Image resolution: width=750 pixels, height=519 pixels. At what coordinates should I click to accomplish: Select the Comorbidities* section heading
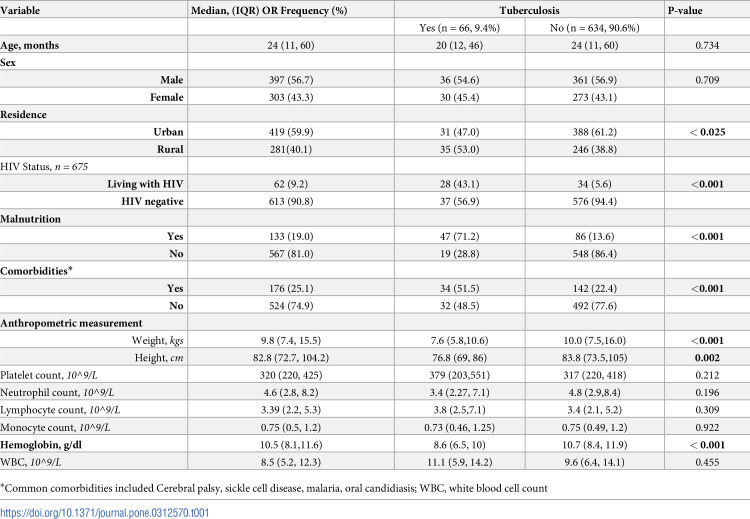click(36, 271)
